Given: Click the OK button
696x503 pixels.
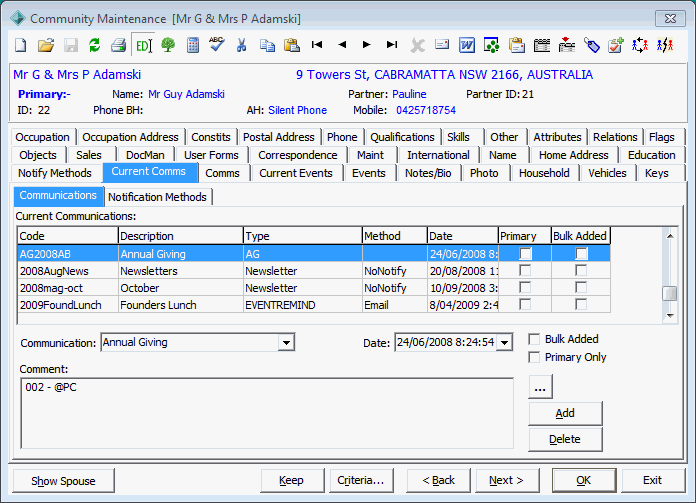Looking at the screenshot, I should click(584, 480).
